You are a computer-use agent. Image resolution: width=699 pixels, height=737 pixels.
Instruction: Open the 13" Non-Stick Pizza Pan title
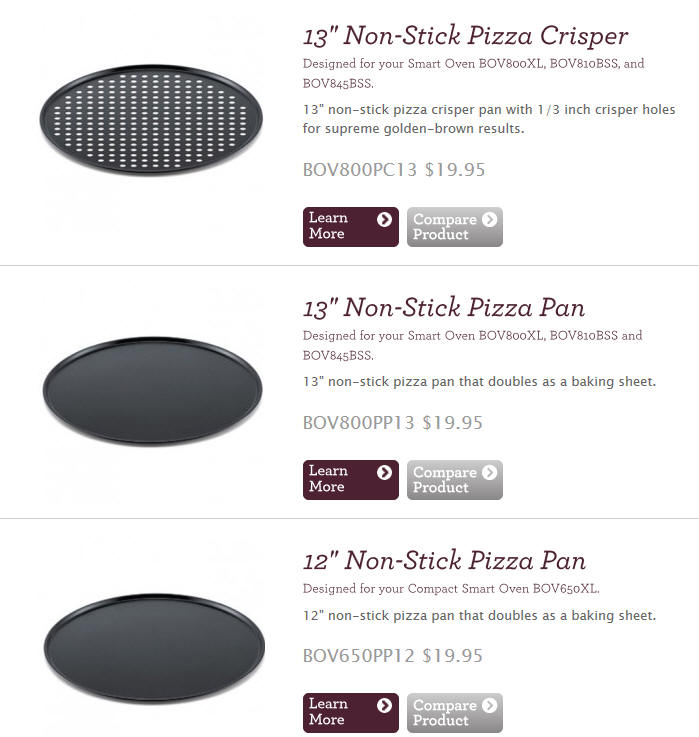click(x=444, y=308)
